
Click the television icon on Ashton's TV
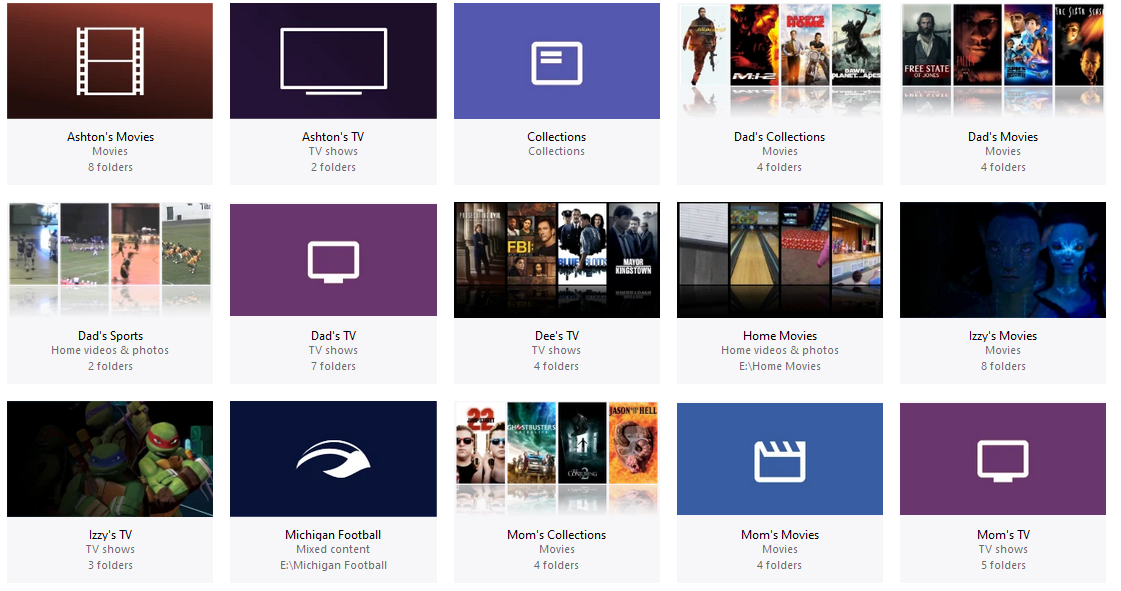coord(333,61)
